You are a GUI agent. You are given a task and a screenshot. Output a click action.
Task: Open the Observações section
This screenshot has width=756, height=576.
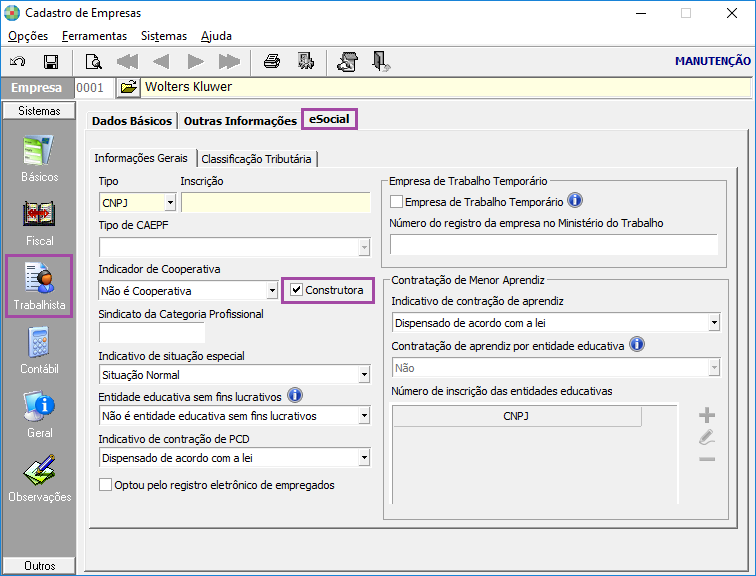[39, 479]
